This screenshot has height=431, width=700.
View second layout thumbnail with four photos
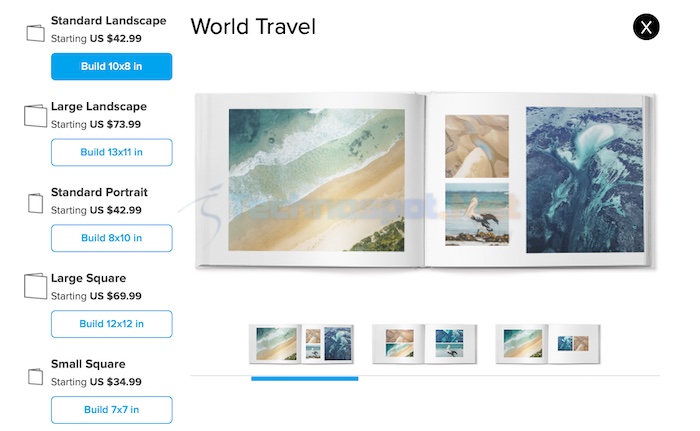[425, 344]
